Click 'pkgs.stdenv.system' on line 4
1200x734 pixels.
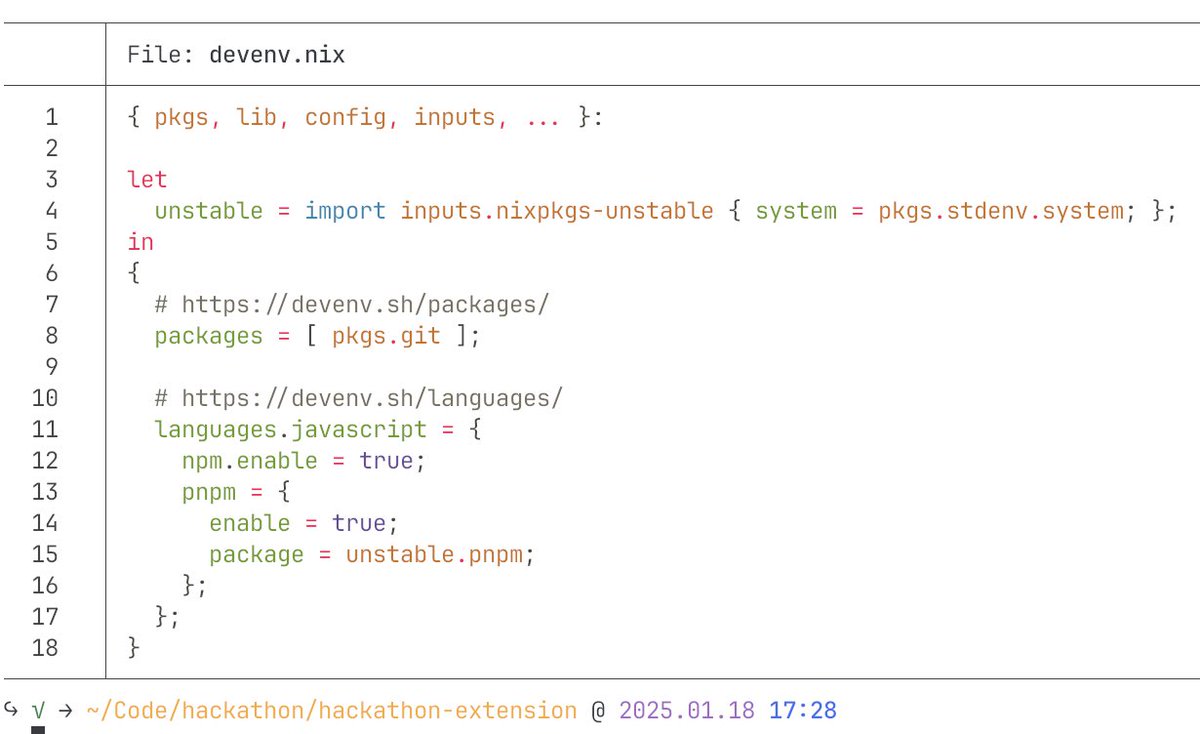1001,211
